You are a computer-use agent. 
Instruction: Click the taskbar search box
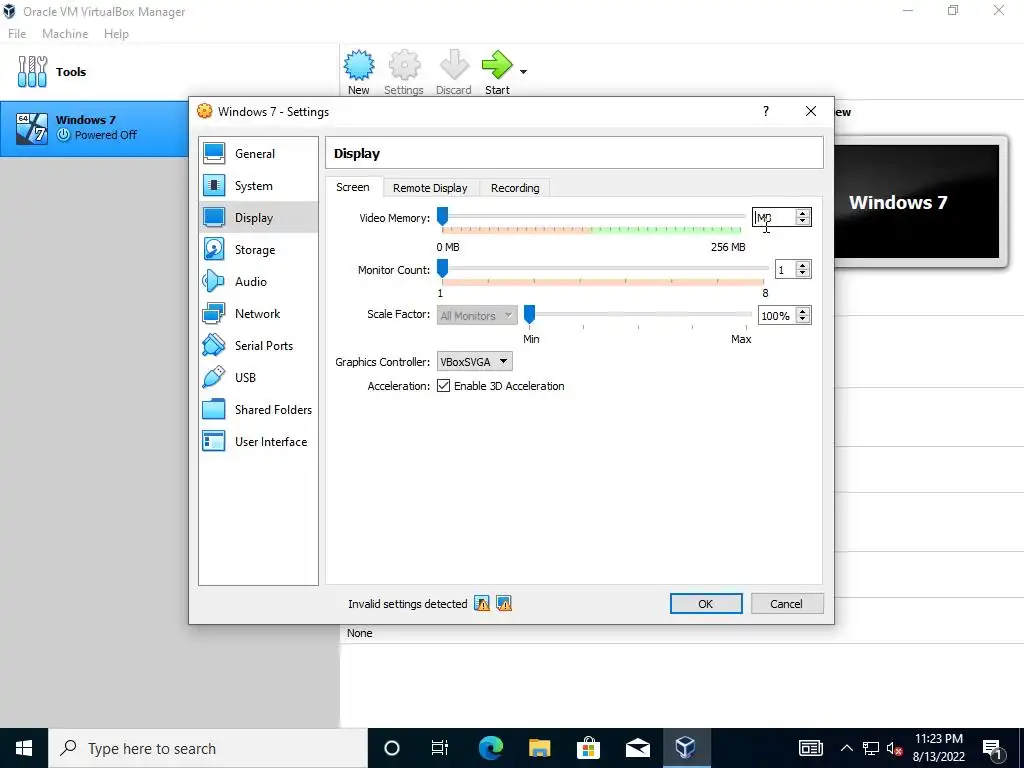[x=208, y=748]
